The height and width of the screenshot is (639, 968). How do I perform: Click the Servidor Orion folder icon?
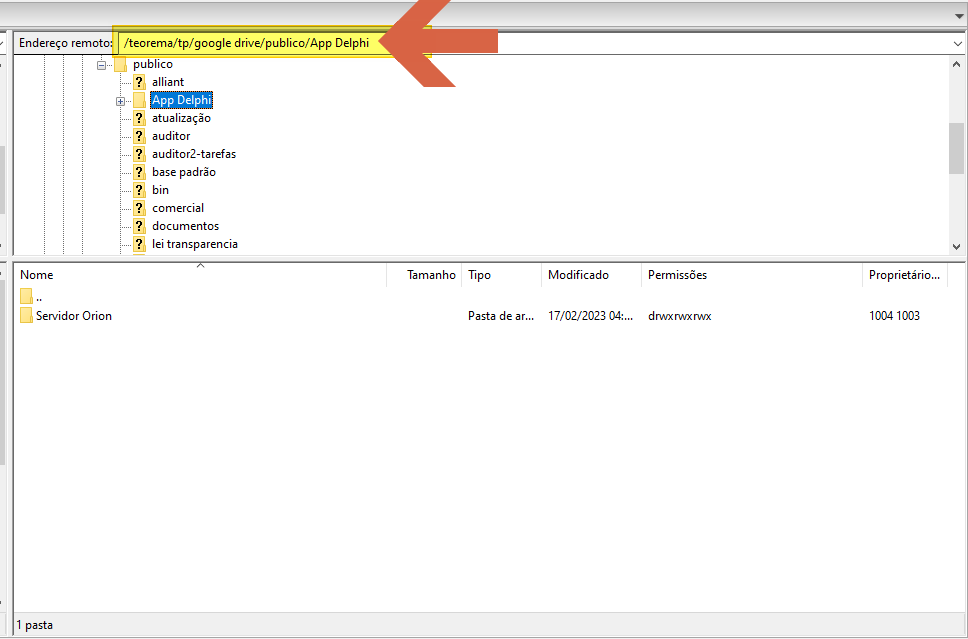(x=26, y=315)
